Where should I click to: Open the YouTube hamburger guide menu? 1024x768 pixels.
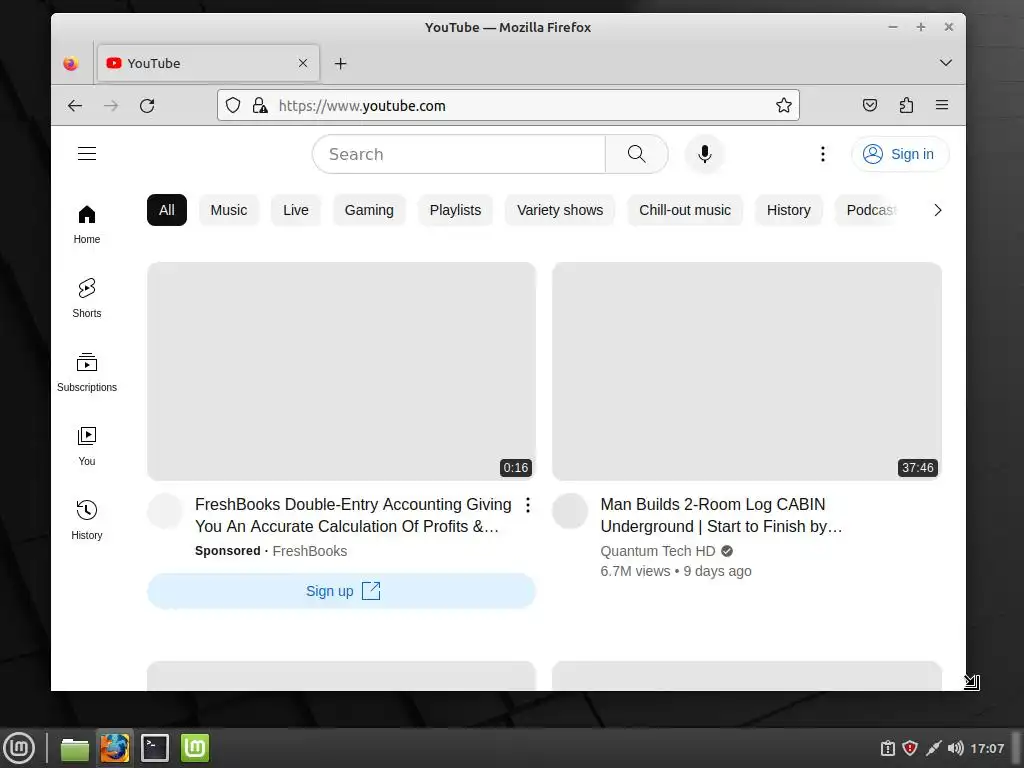pyautogui.click(x=87, y=153)
